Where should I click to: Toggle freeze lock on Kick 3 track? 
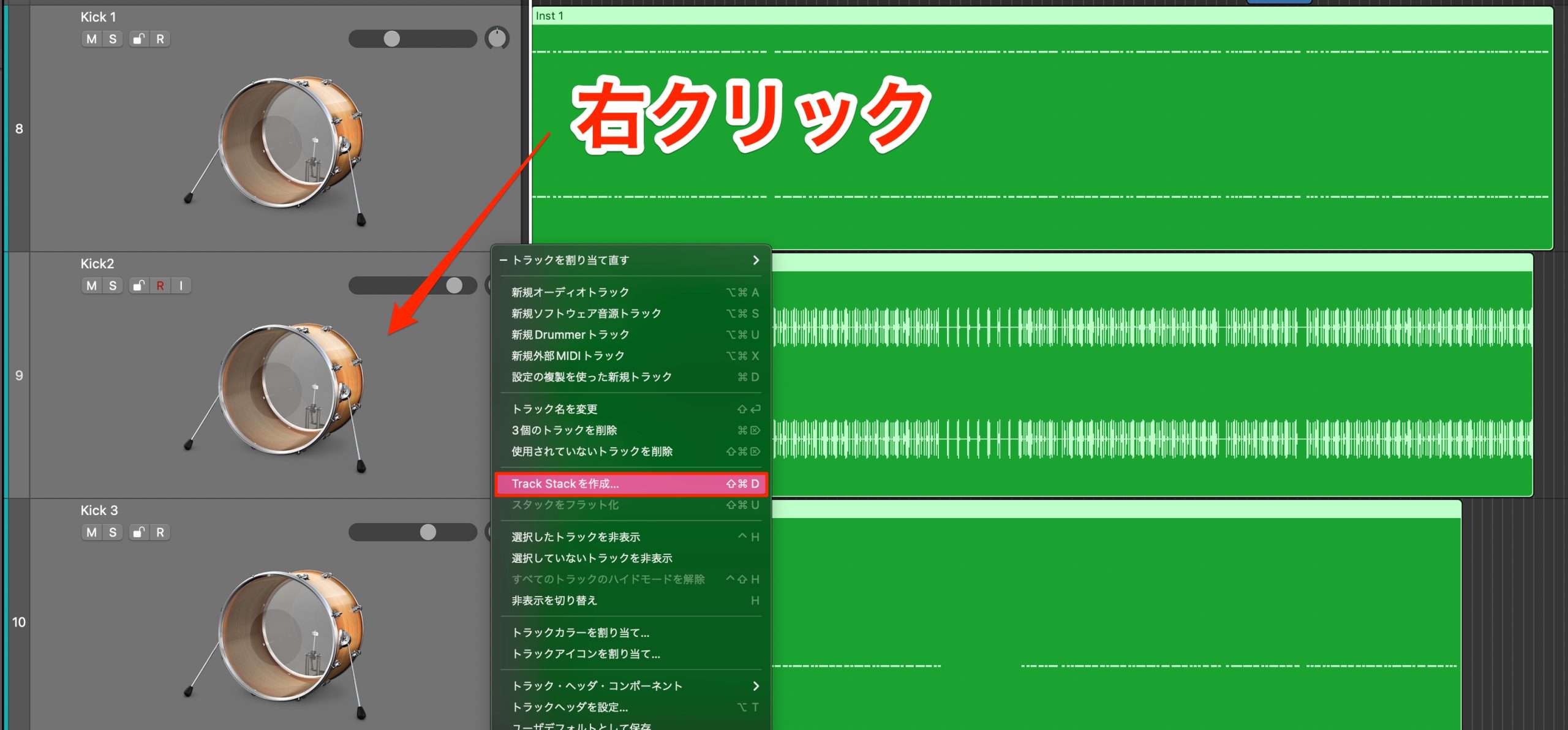click(139, 533)
